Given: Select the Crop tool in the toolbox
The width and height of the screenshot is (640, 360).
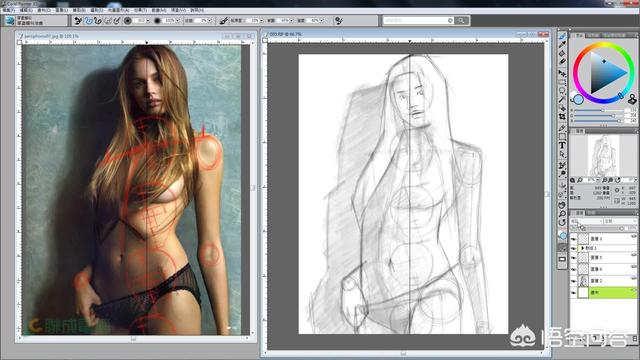Looking at the screenshot, I should (x=562, y=117).
